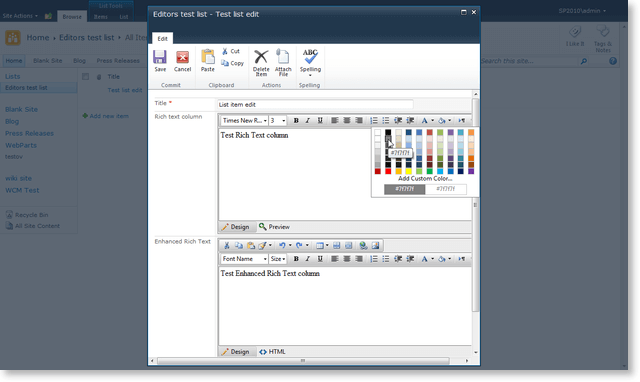Viewport: 640px width, 382px height.
Task: Click the Attach File icon
Action: [283, 63]
